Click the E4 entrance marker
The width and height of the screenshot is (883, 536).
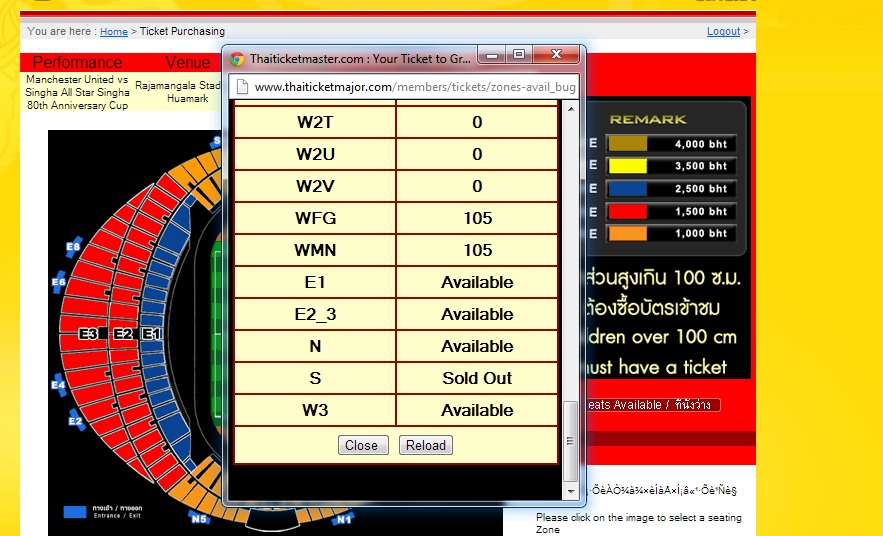click(59, 385)
